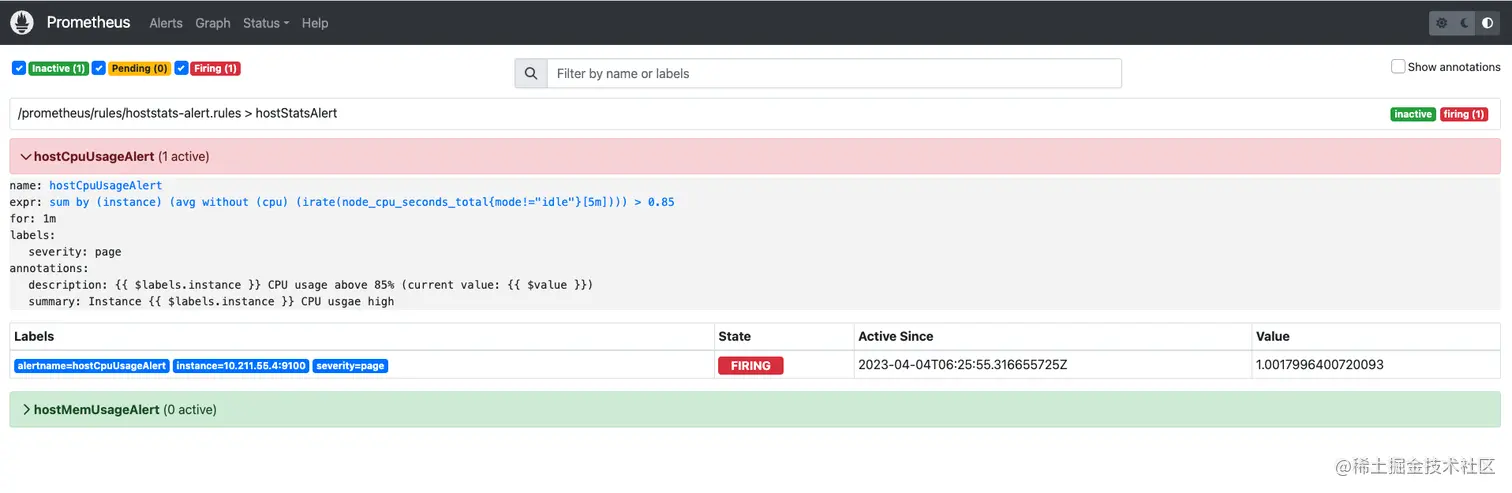Click the 'severity: page' label line
The width and height of the screenshot is (1512, 493).
point(75,251)
